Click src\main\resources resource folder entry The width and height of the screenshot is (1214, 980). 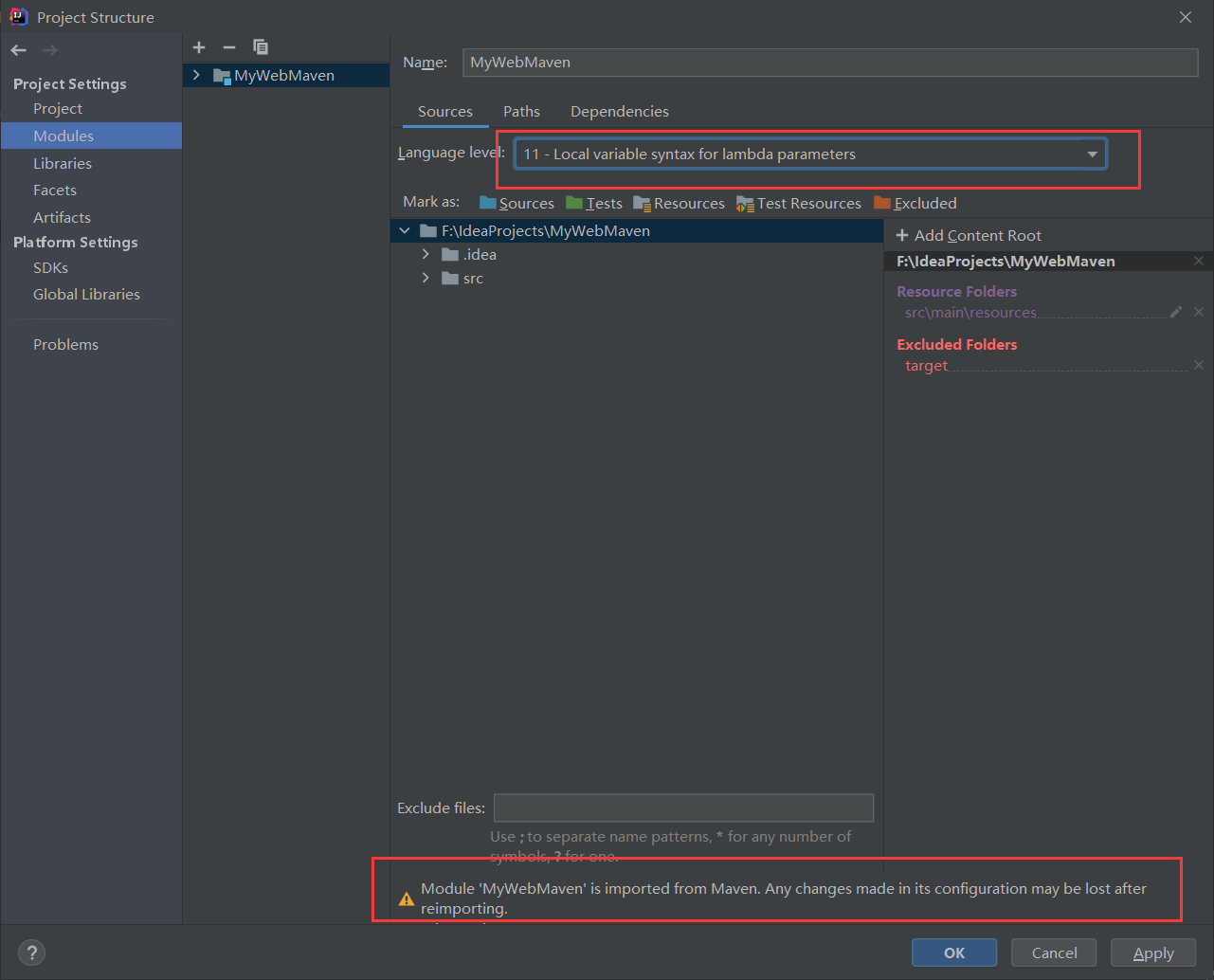click(x=970, y=312)
